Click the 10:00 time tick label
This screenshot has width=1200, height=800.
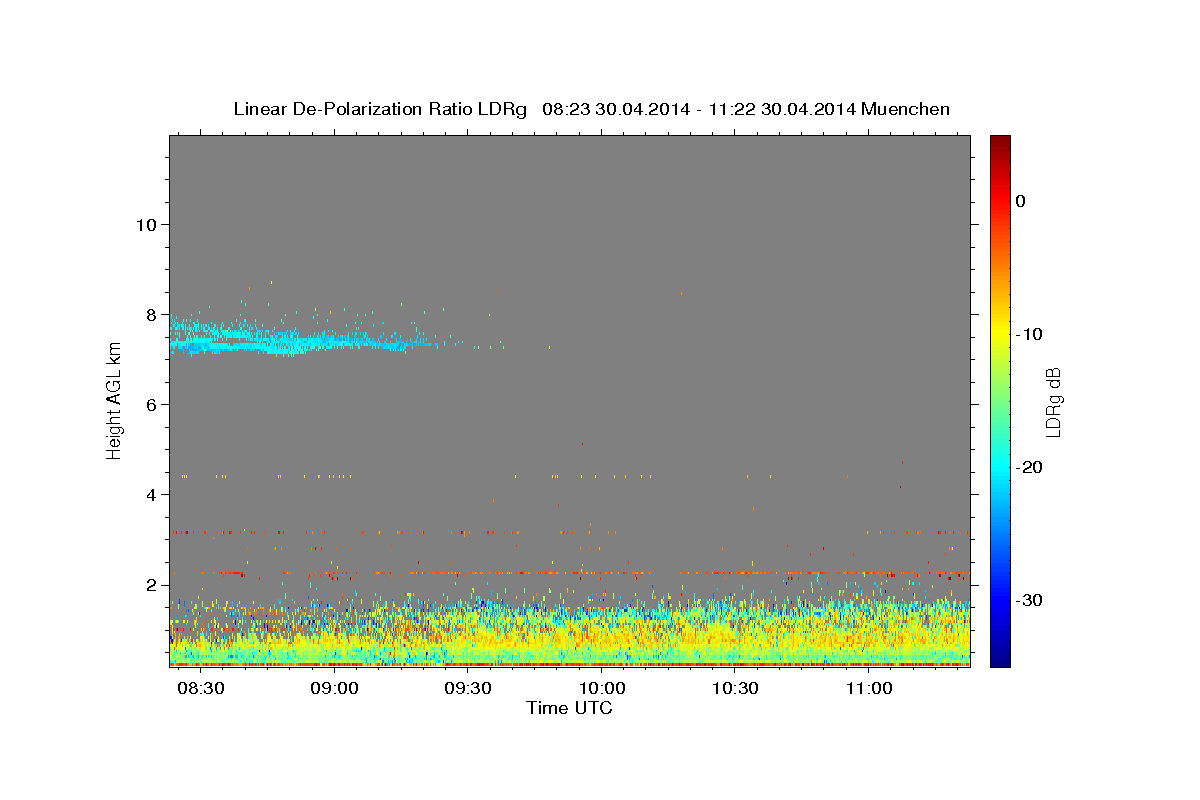pos(602,689)
